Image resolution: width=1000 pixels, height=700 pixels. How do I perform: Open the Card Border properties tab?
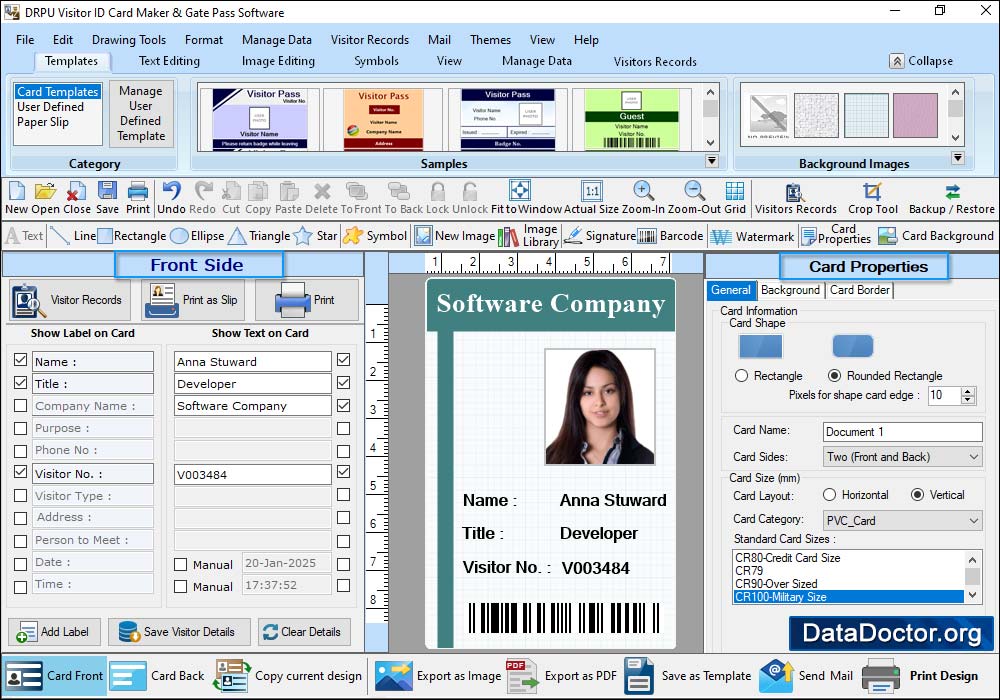click(x=859, y=290)
